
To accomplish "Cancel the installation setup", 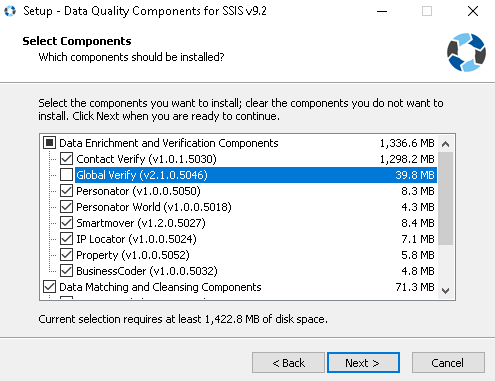I will click(x=448, y=363).
